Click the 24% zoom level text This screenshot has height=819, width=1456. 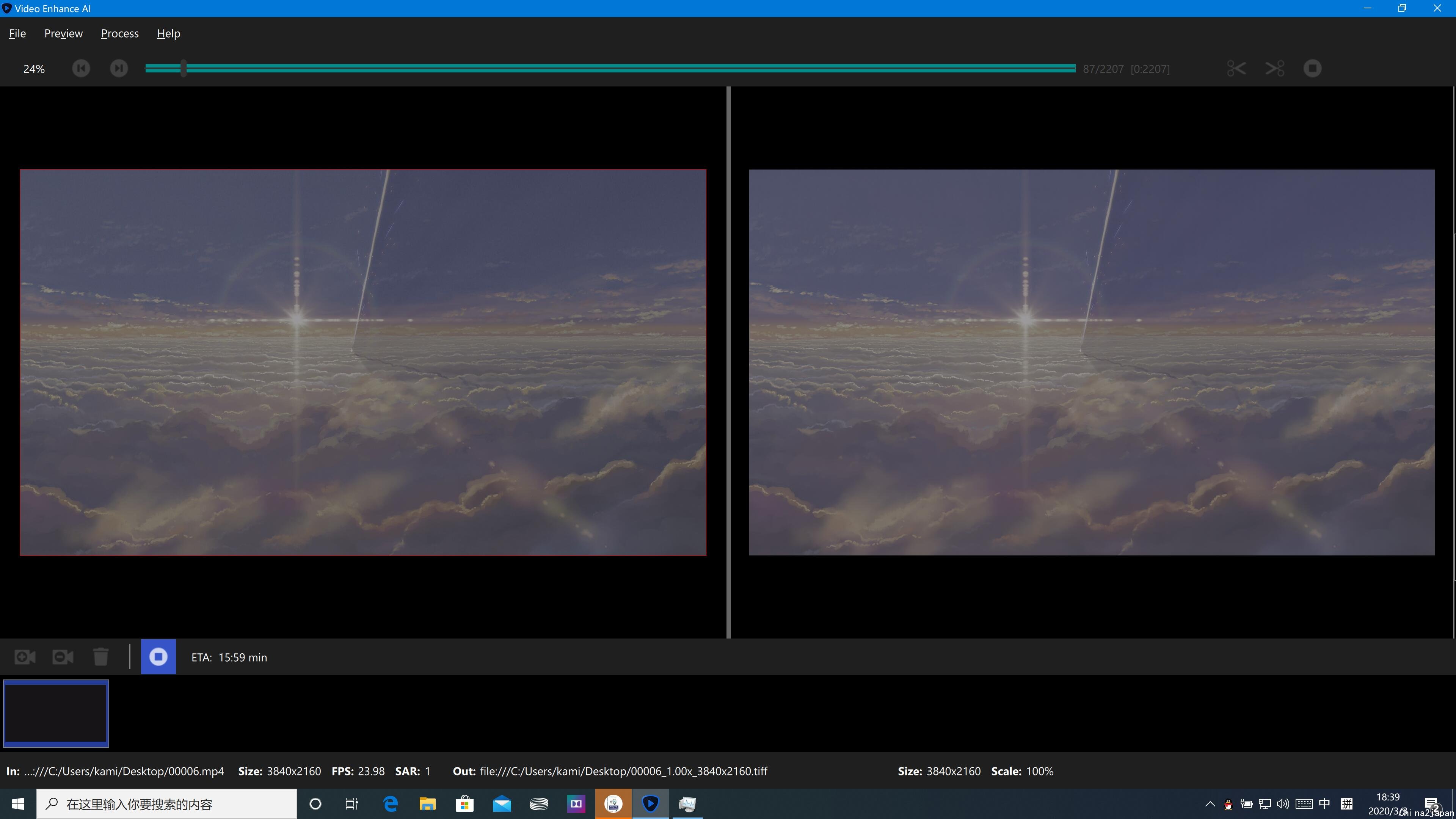click(x=34, y=69)
